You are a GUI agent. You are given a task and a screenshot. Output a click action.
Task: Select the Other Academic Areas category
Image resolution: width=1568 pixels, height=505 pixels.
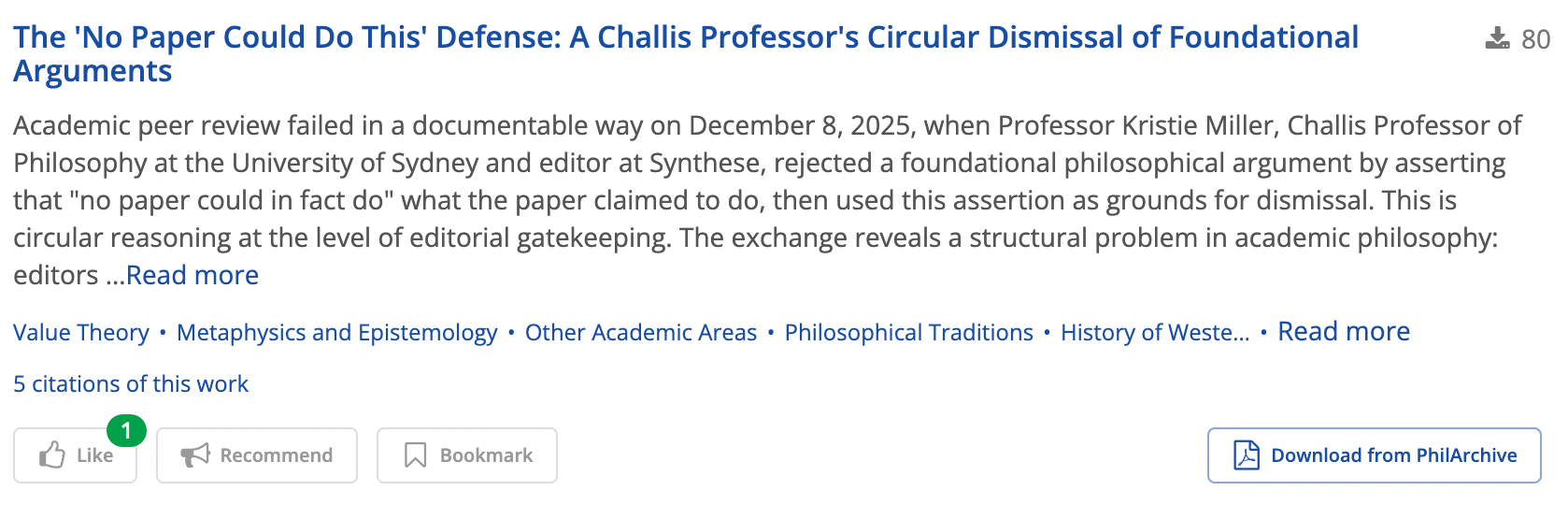[x=641, y=333]
